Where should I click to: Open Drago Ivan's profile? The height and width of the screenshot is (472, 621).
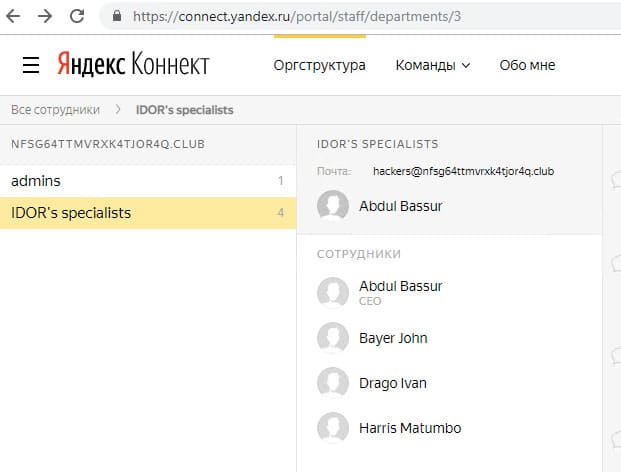coord(393,383)
